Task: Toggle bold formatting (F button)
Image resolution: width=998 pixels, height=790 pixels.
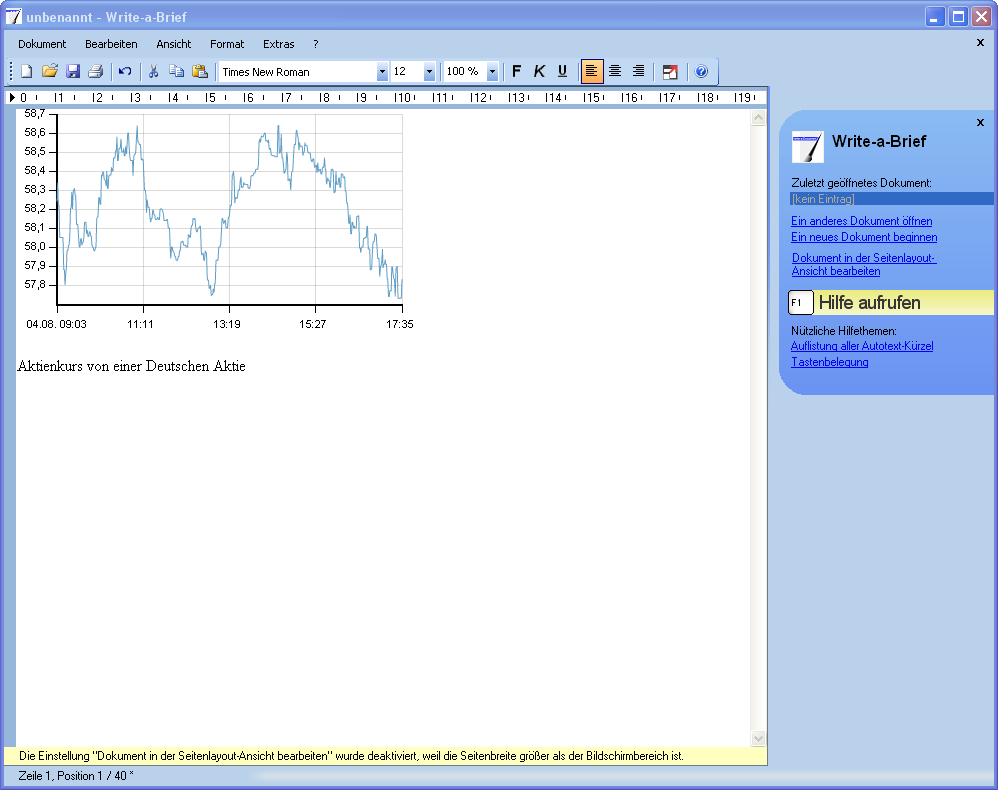Action: click(x=517, y=71)
